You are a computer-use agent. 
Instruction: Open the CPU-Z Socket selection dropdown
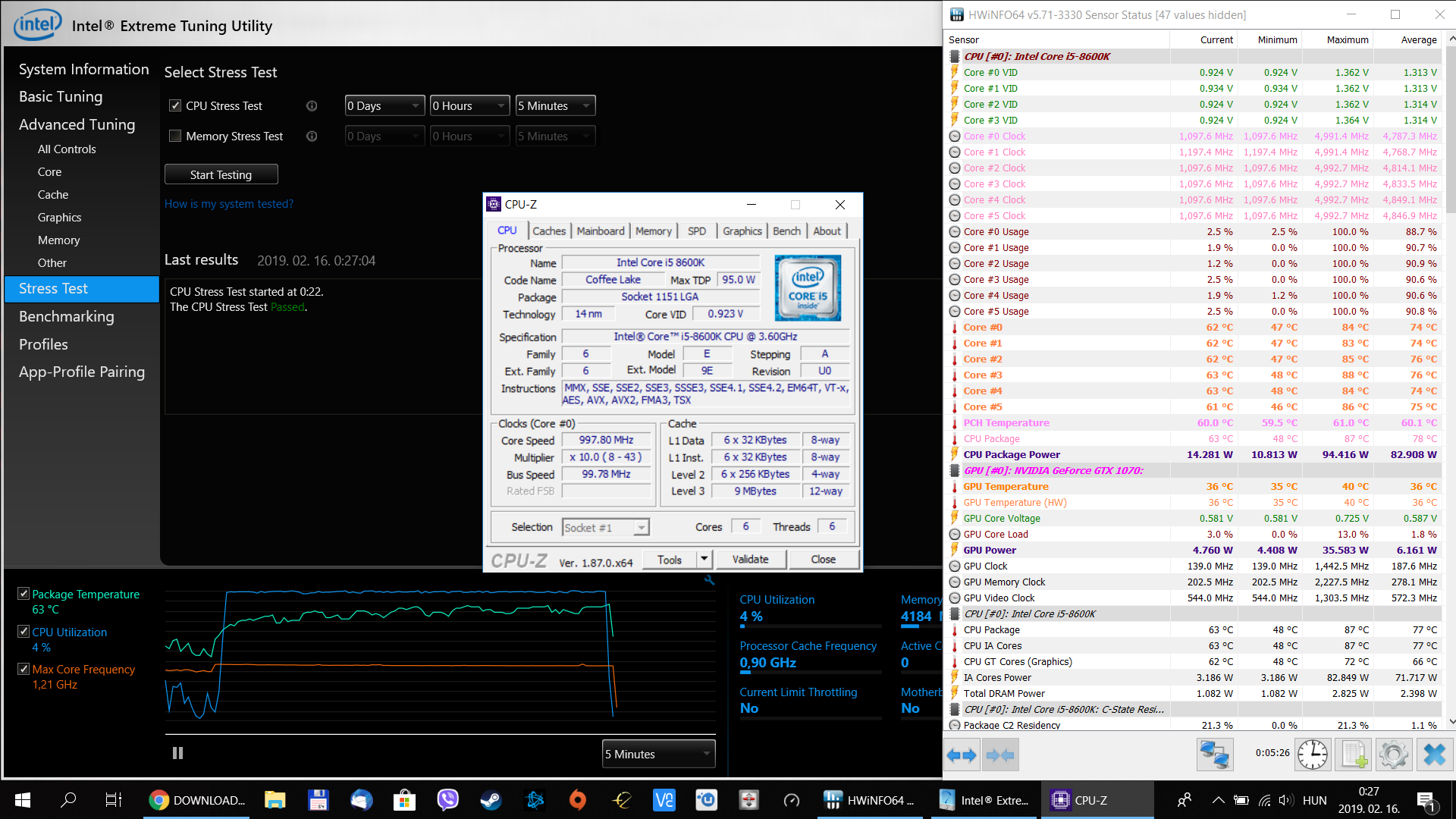605,528
